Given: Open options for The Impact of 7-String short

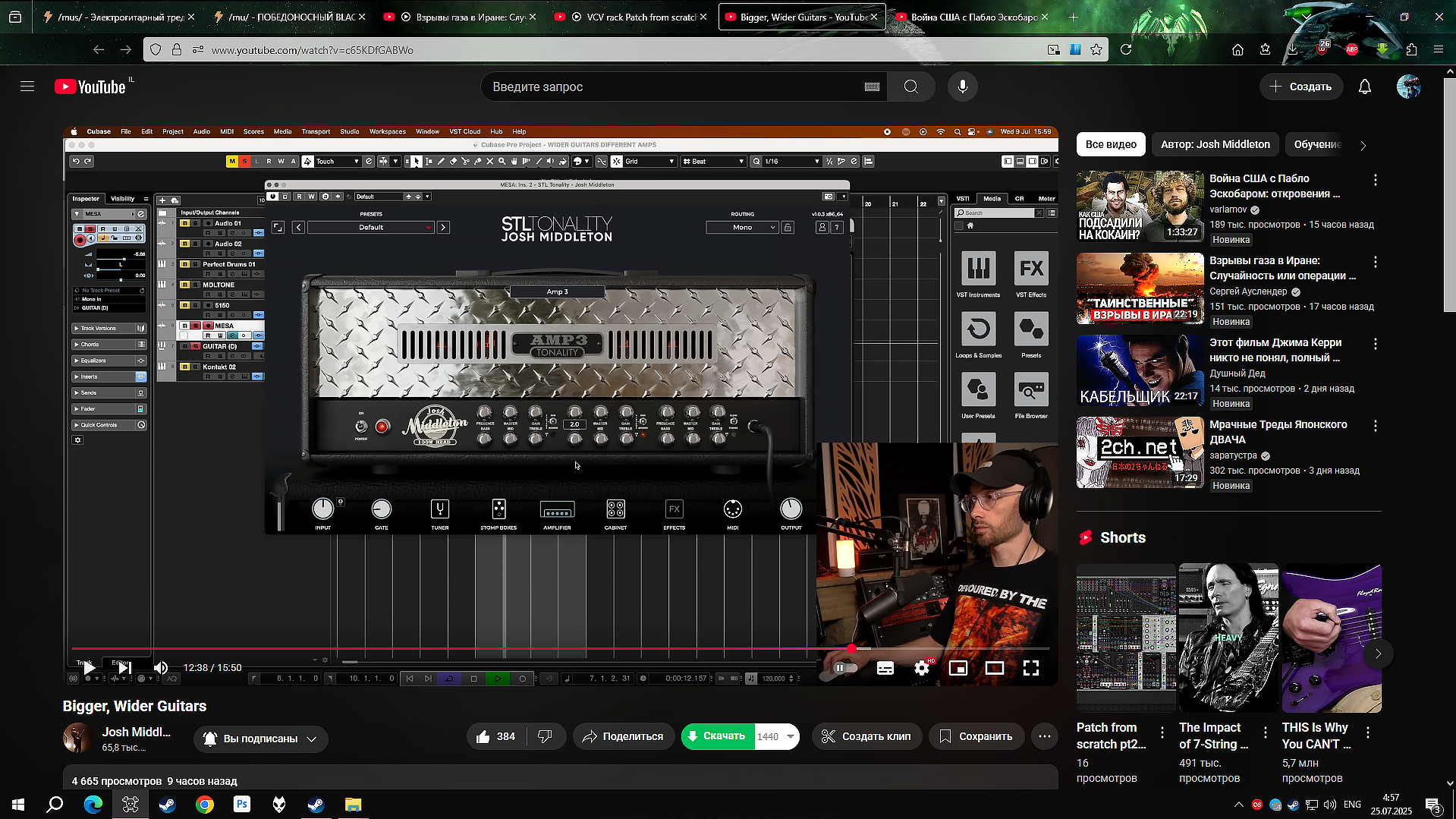Looking at the screenshot, I should click(1265, 732).
